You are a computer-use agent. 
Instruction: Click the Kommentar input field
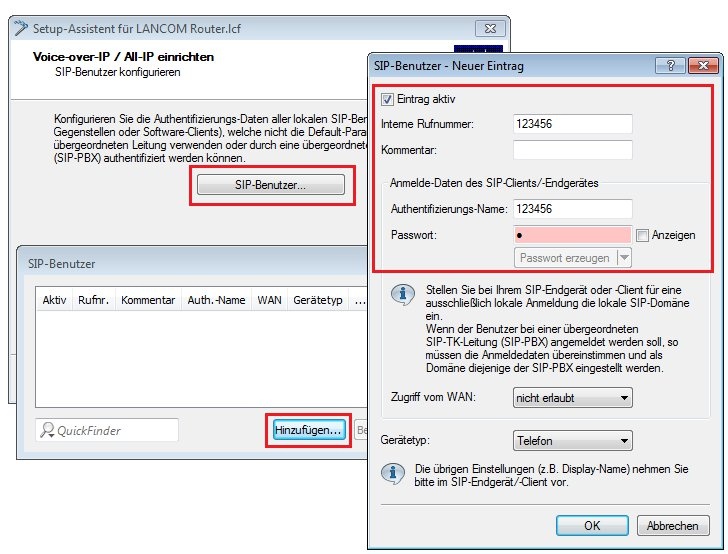click(x=572, y=150)
